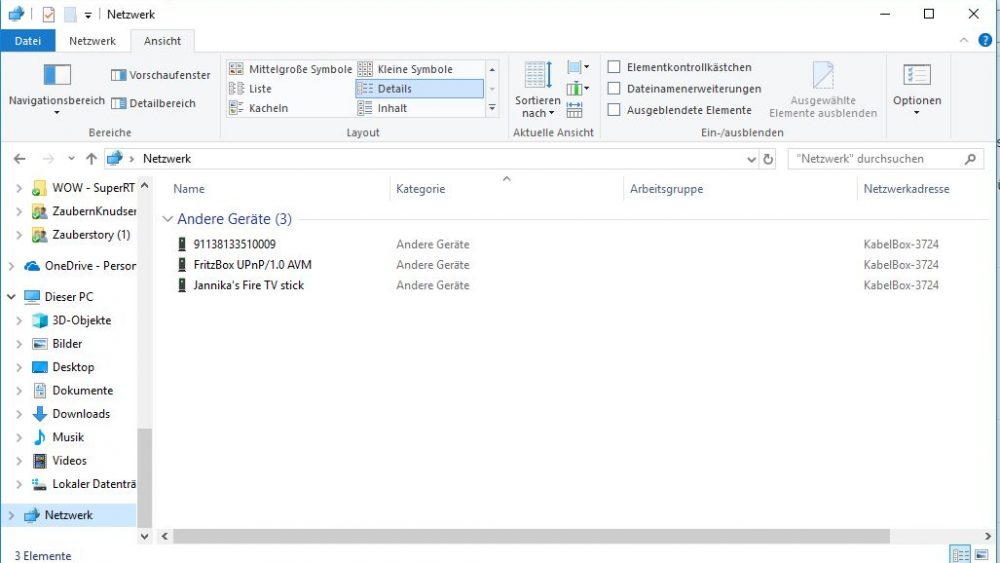Open the Navigationsbereich pane icon
This screenshot has width=1000, height=563.
[x=57, y=75]
